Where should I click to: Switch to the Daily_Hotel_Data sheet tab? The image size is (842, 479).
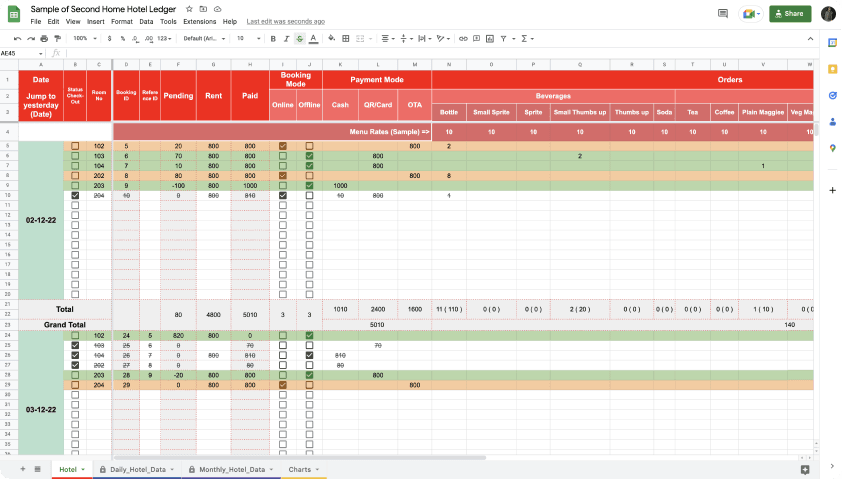click(137, 469)
